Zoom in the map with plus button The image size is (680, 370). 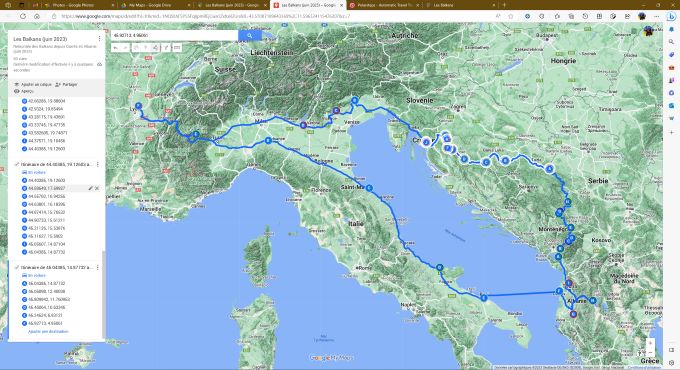coord(650,343)
